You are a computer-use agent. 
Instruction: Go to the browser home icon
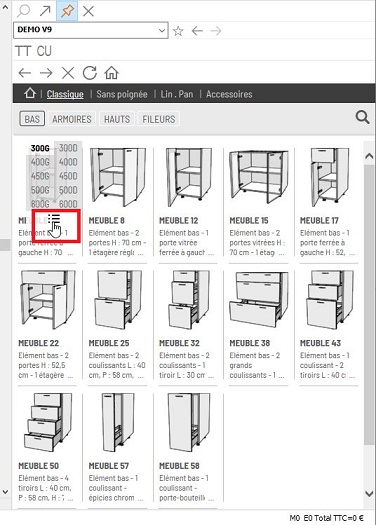click(111, 73)
